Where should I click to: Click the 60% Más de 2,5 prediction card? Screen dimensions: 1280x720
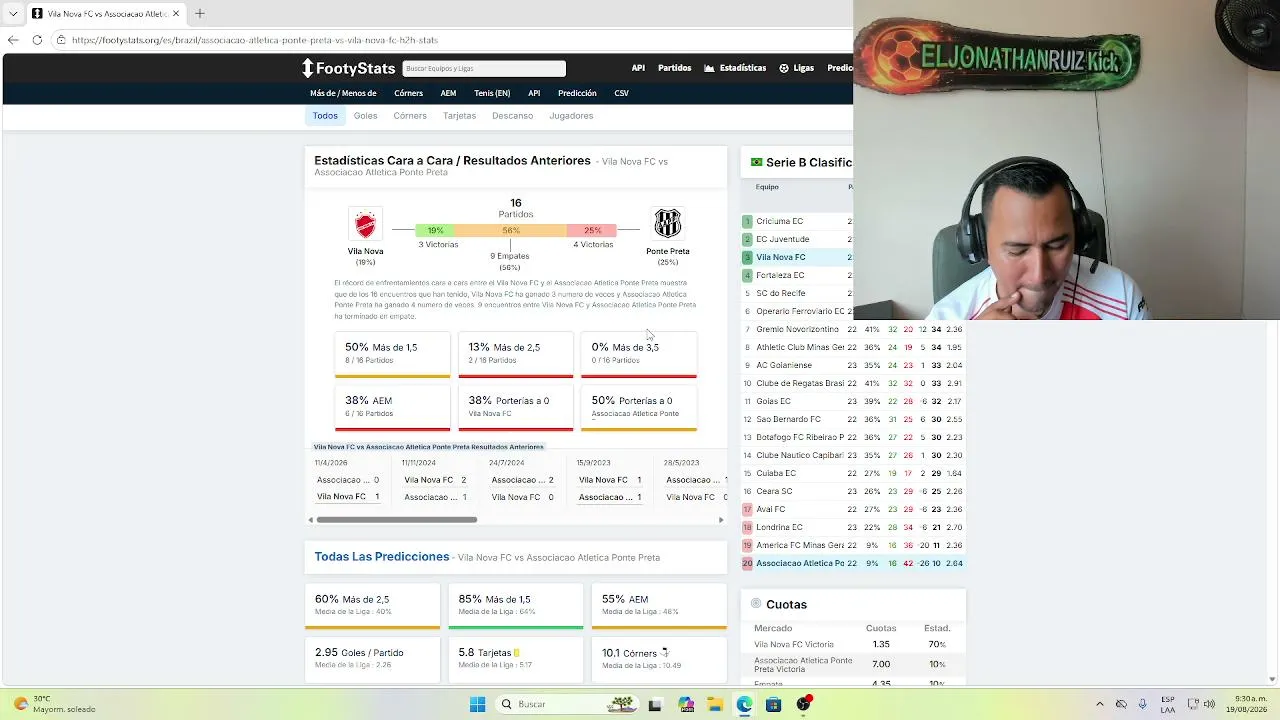(372, 606)
